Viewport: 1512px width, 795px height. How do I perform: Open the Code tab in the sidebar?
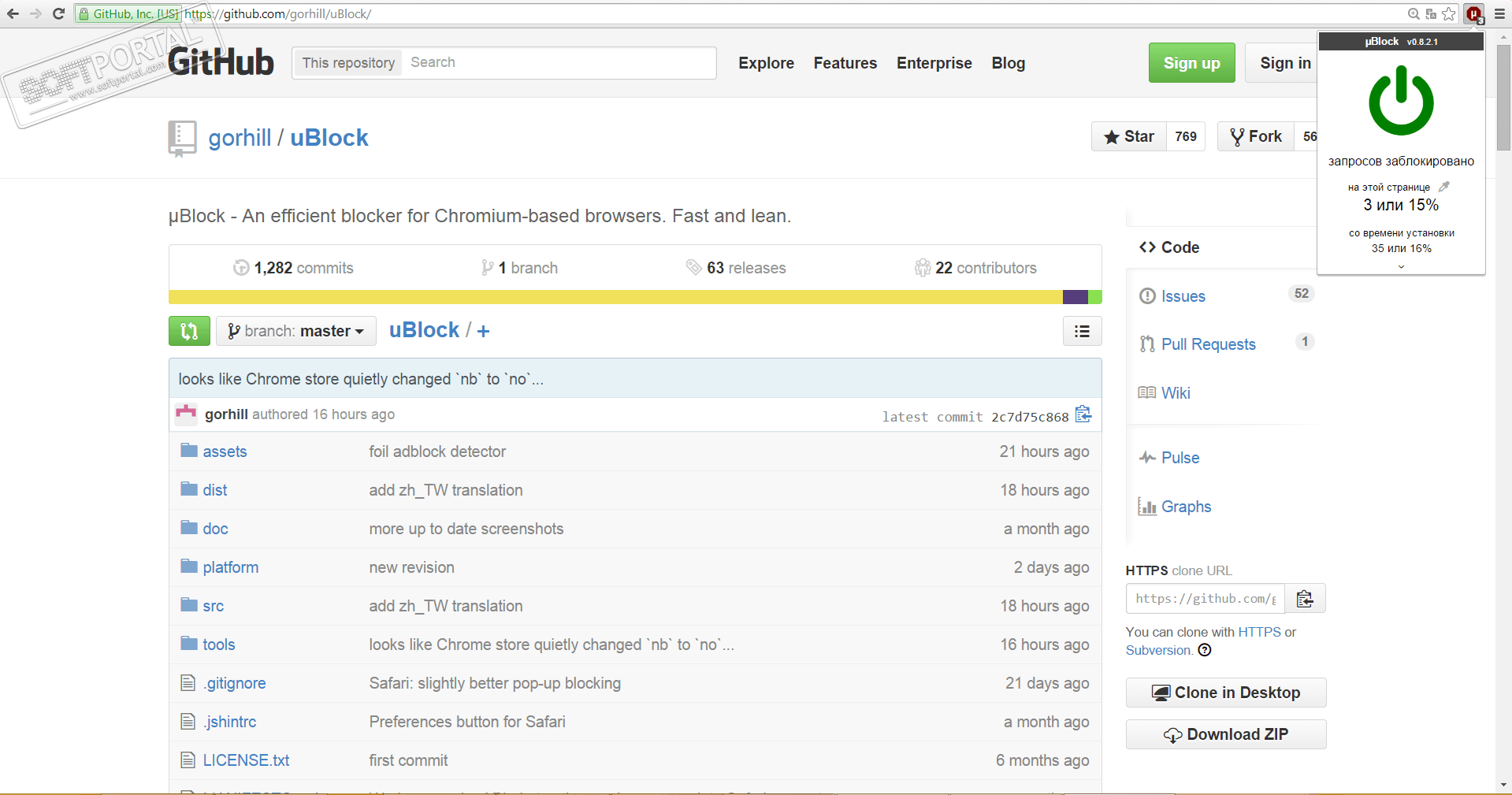(x=1169, y=247)
